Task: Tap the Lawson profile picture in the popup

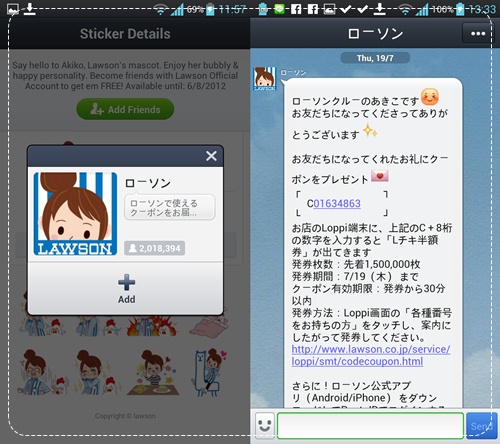Action: tap(75, 214)
